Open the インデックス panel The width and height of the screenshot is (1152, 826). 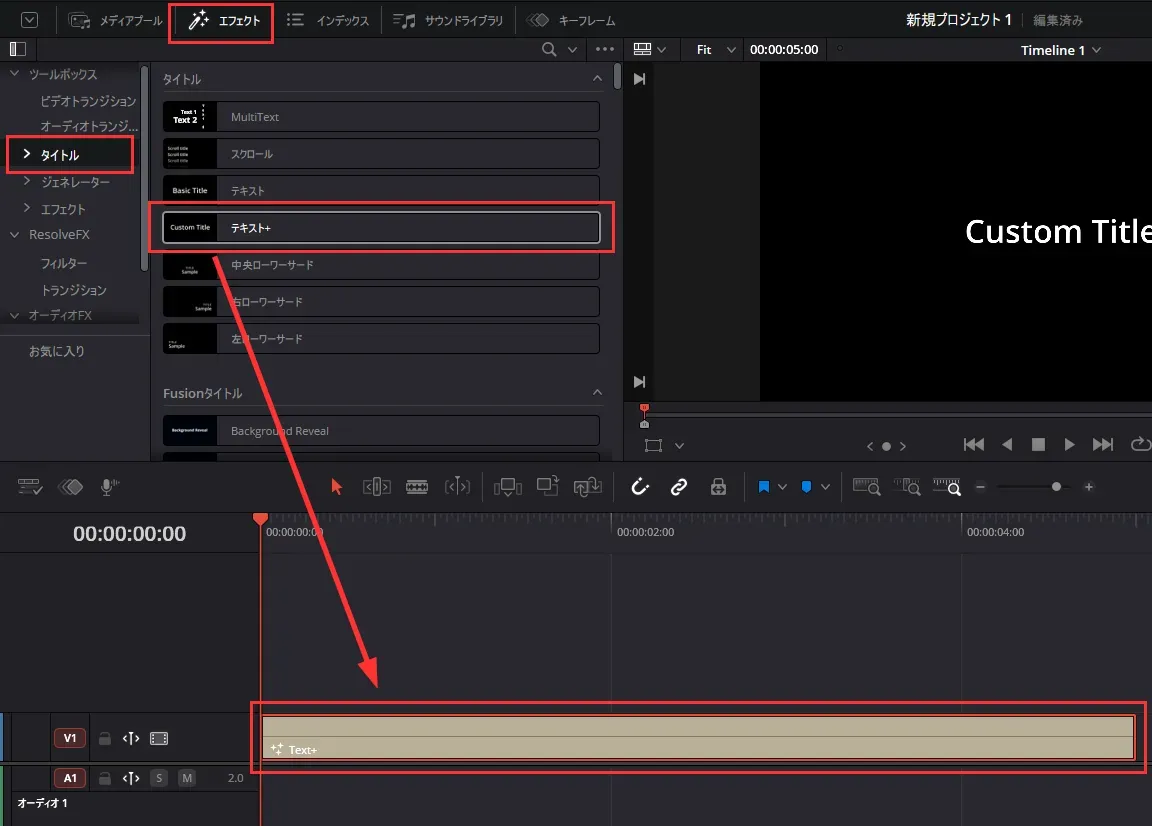328,21
